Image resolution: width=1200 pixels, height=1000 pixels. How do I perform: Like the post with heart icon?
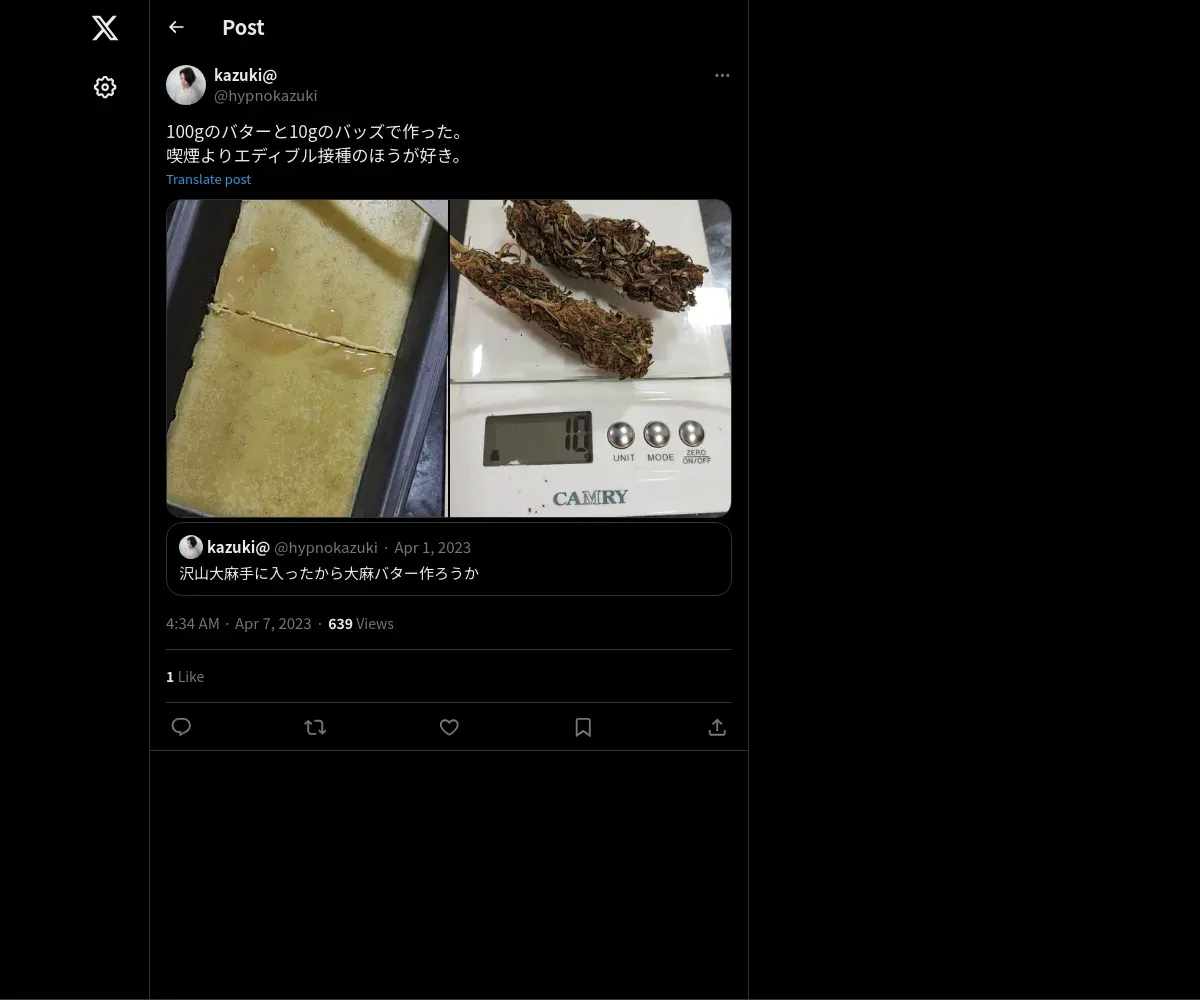(449, 727)
